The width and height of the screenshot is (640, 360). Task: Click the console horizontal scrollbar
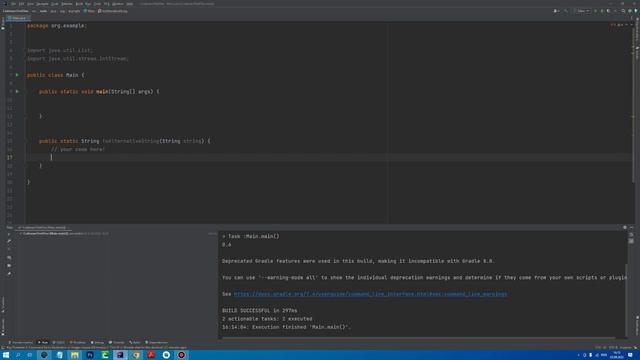(x=418, y=338)
